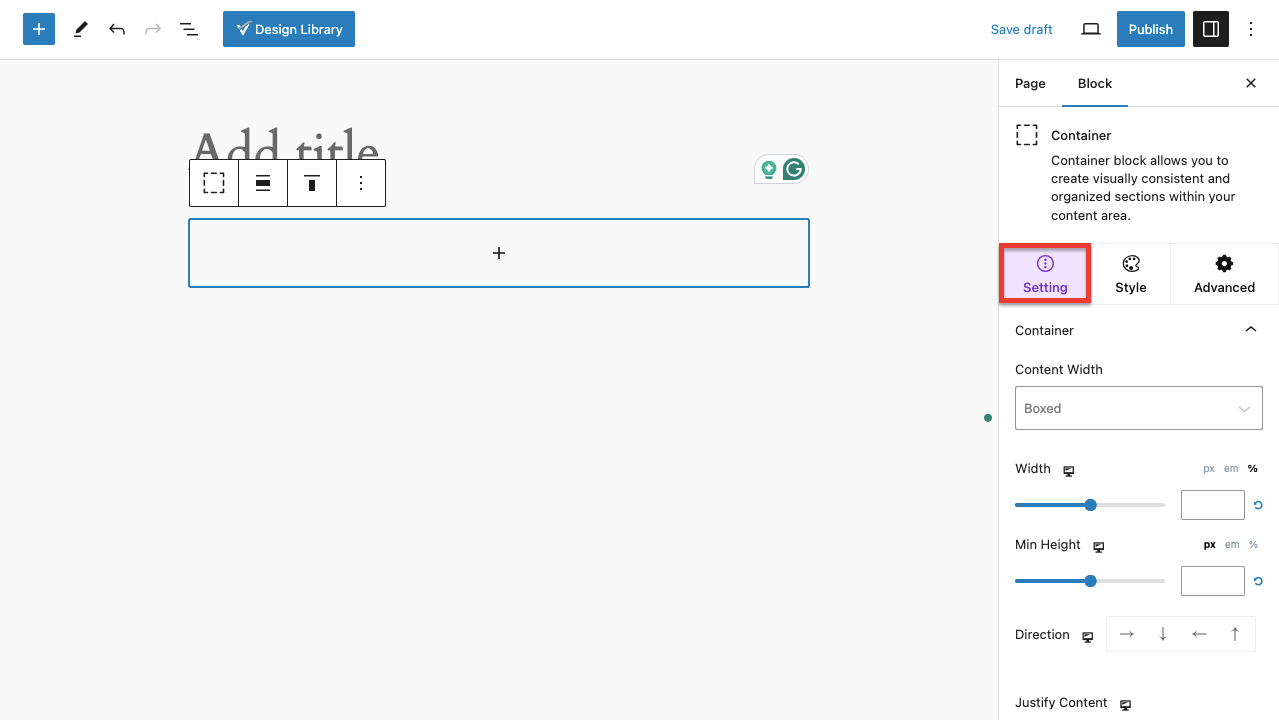Viewport: 1279px width, 720px height.
Task: Open the top-bar Options three-dot menu
Action: (x=1251, y=29)
